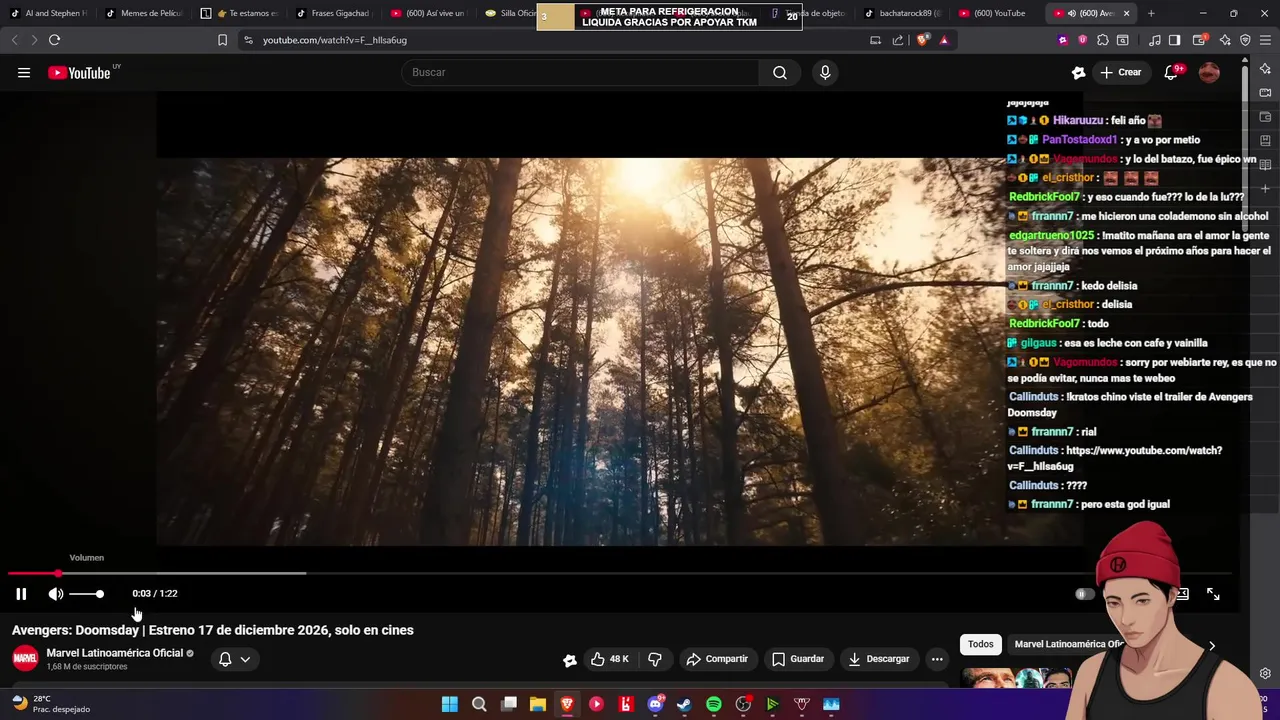Toggle the Brave sidebar panel button
This screenshot has height=720, width=1280.
pyautogui.click(x=1175, y=40)
